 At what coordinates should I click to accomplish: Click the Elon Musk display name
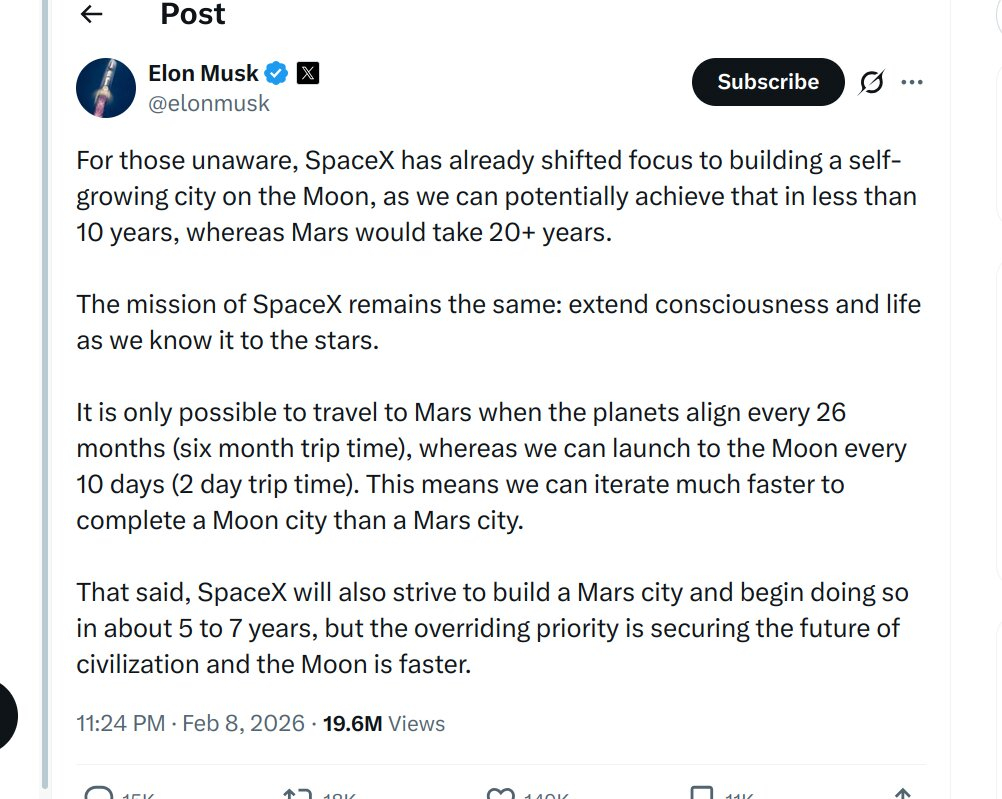pos(203,73)
